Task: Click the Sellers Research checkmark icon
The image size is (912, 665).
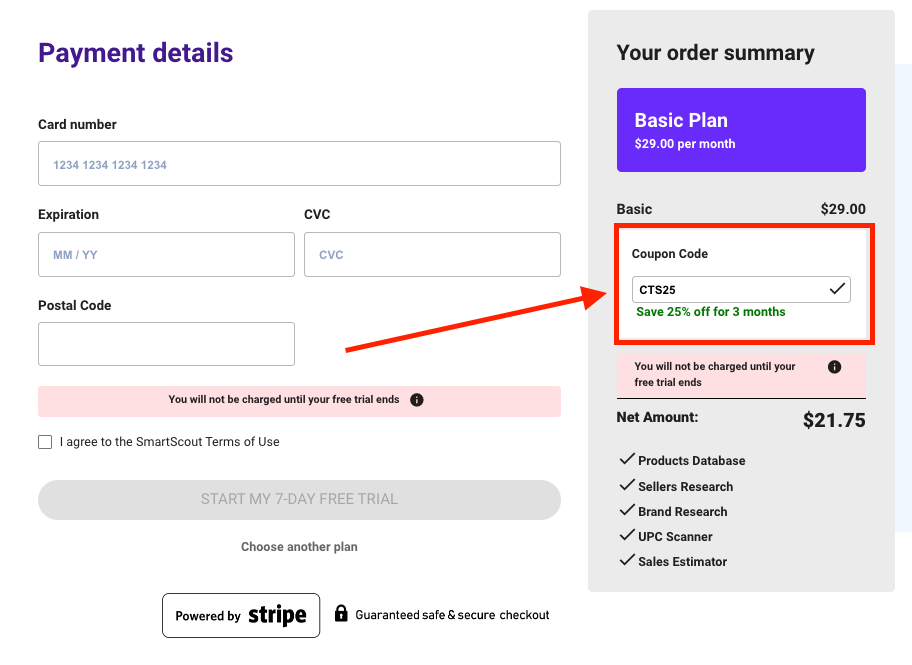Action: point(627,485)
